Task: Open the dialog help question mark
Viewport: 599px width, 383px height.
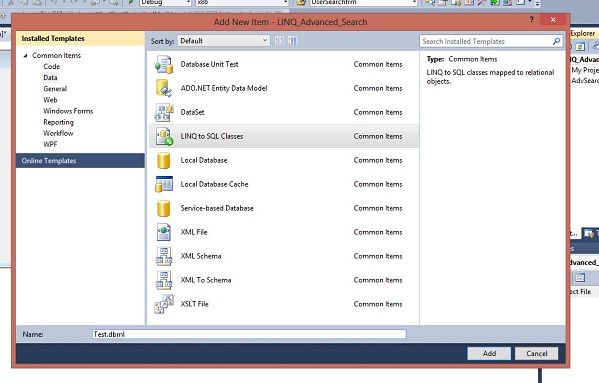Action: pyautogui.click(x=531, y=19)
